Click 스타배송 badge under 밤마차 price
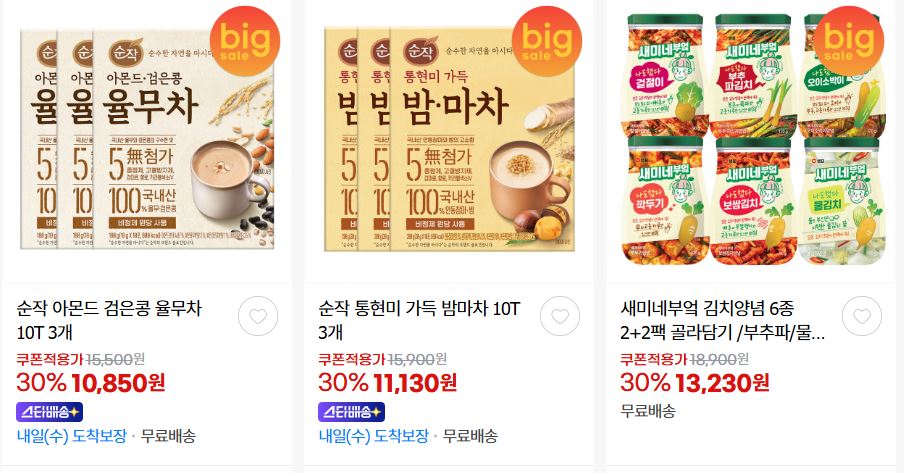904x473 pixels. (x=352, y=412)
